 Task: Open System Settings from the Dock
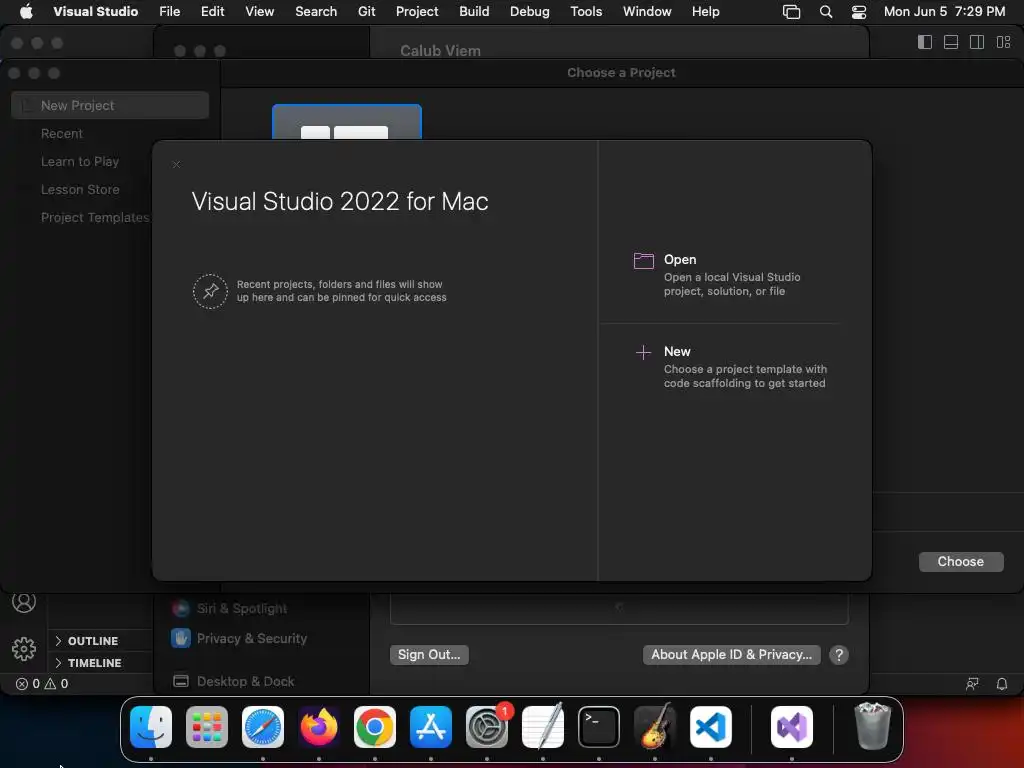click(487, 727)
